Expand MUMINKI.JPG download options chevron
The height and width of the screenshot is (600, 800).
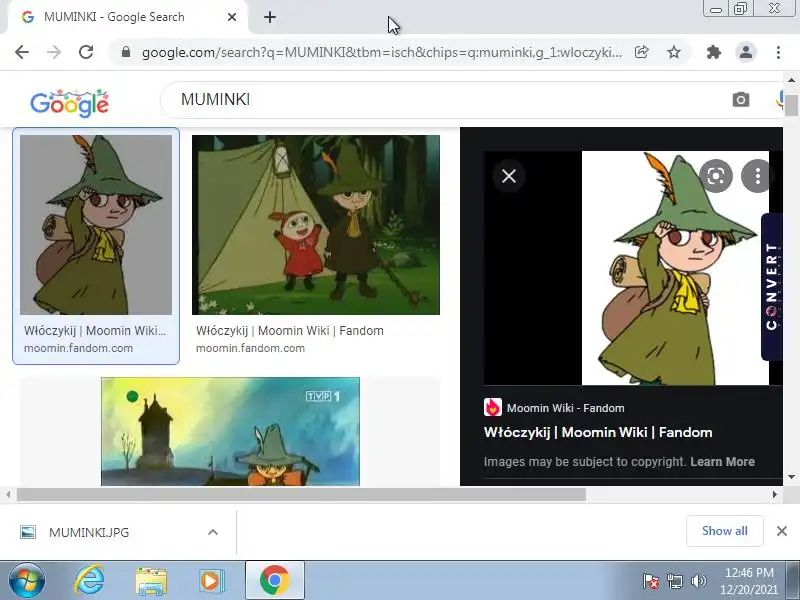click(213, 532)
